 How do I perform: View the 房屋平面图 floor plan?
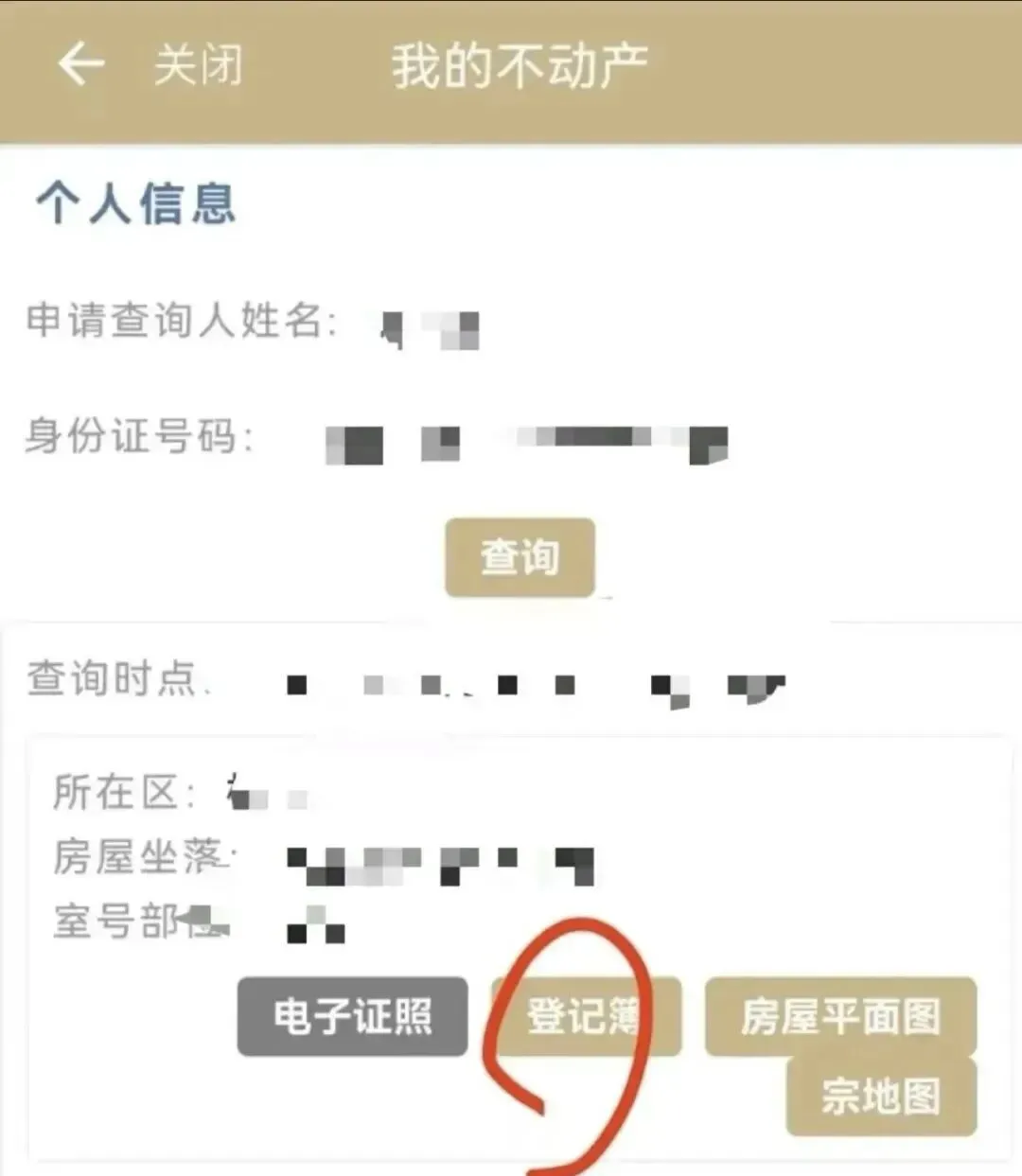[x=840, y=1017]
